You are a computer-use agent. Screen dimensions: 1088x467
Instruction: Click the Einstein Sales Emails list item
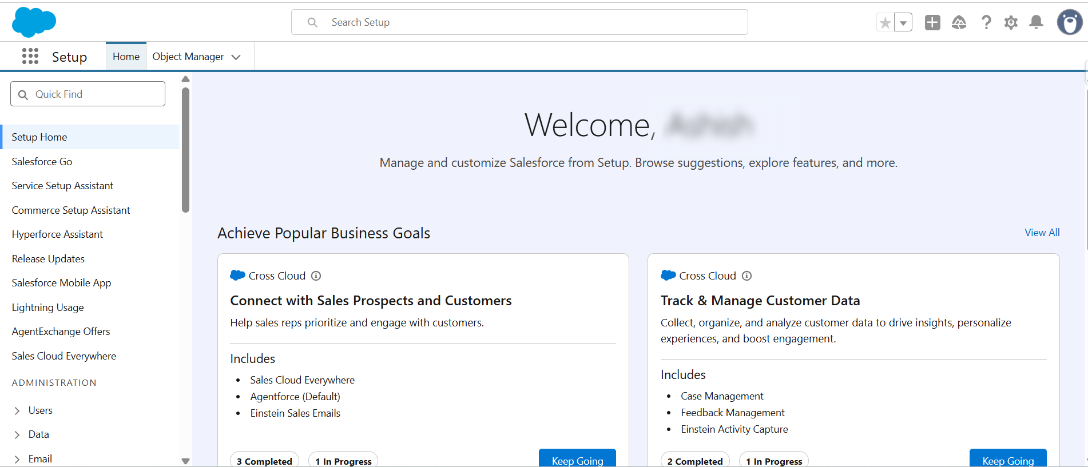[296, 414]
